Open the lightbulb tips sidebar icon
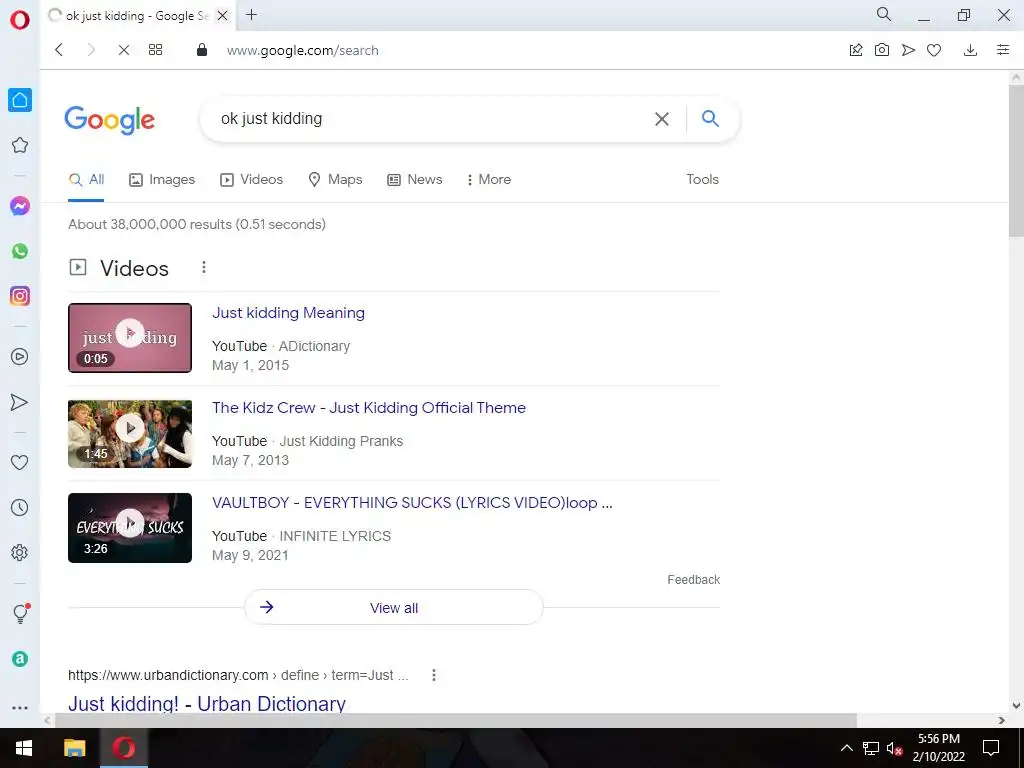 pos(21,613)
